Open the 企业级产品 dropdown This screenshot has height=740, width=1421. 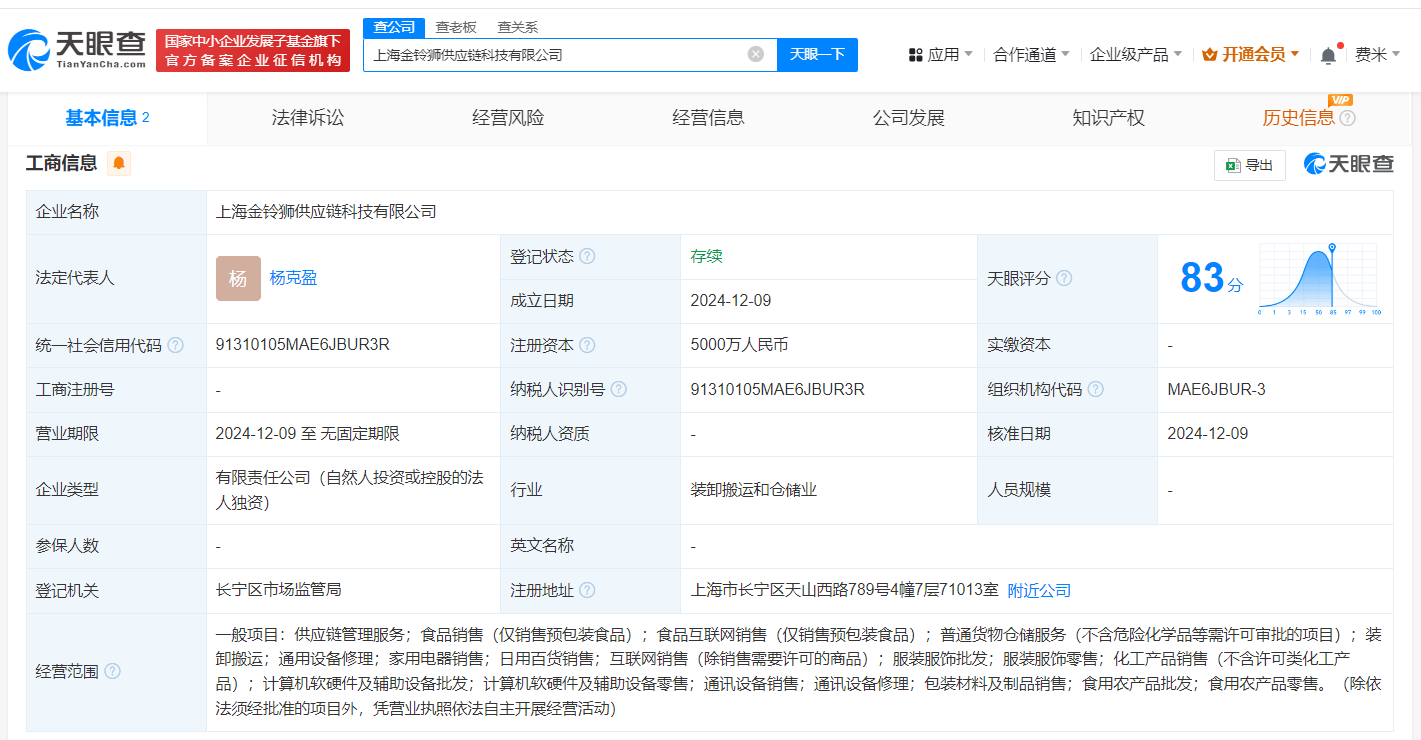point(1135,55)
